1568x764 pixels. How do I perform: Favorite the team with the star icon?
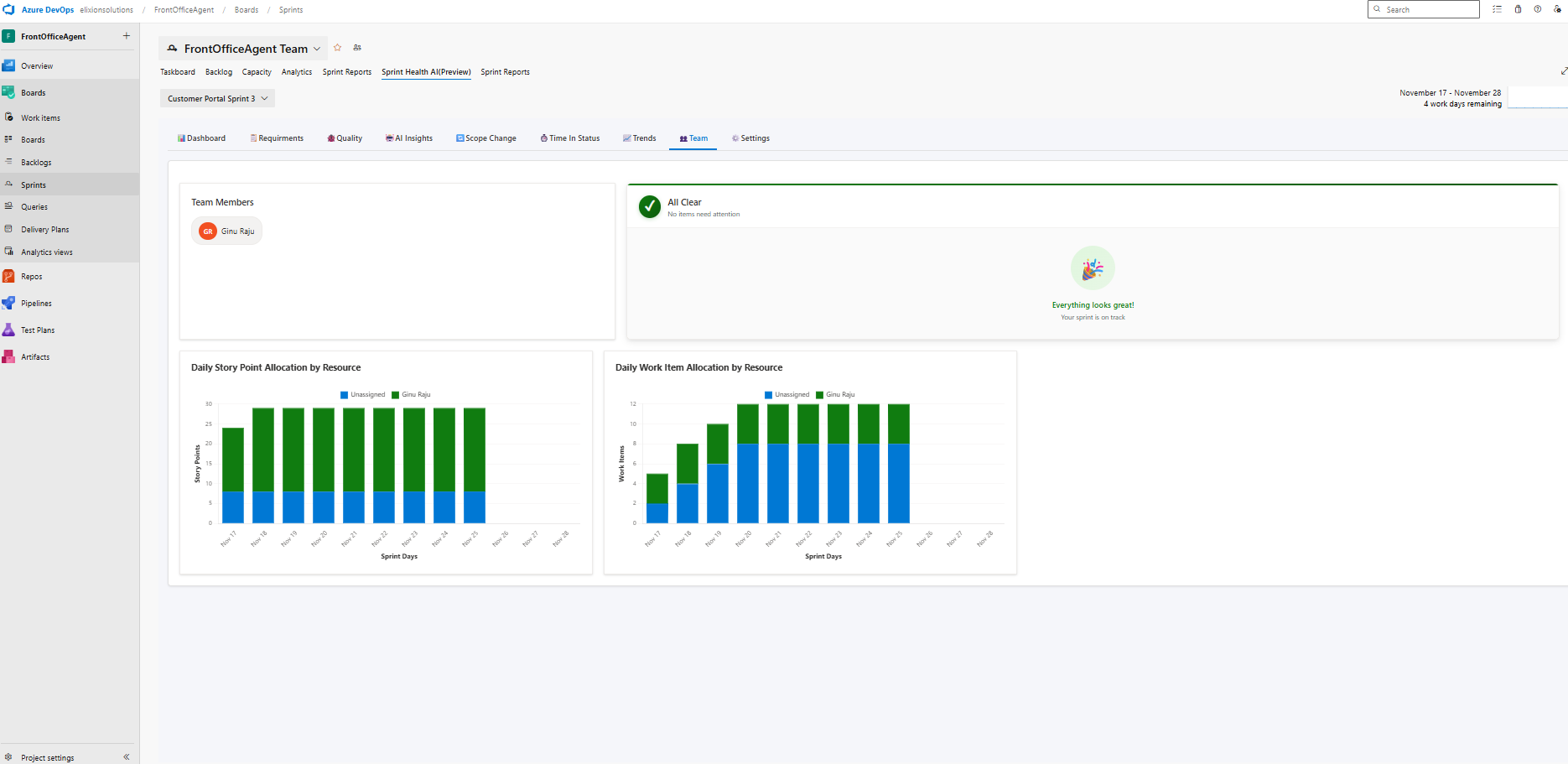[x=338, y=48]
